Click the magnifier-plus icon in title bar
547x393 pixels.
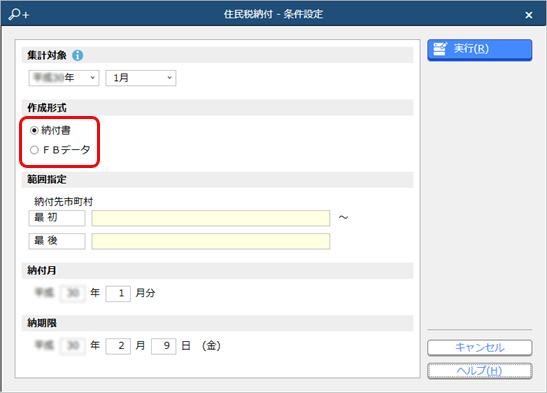[19, 14]
